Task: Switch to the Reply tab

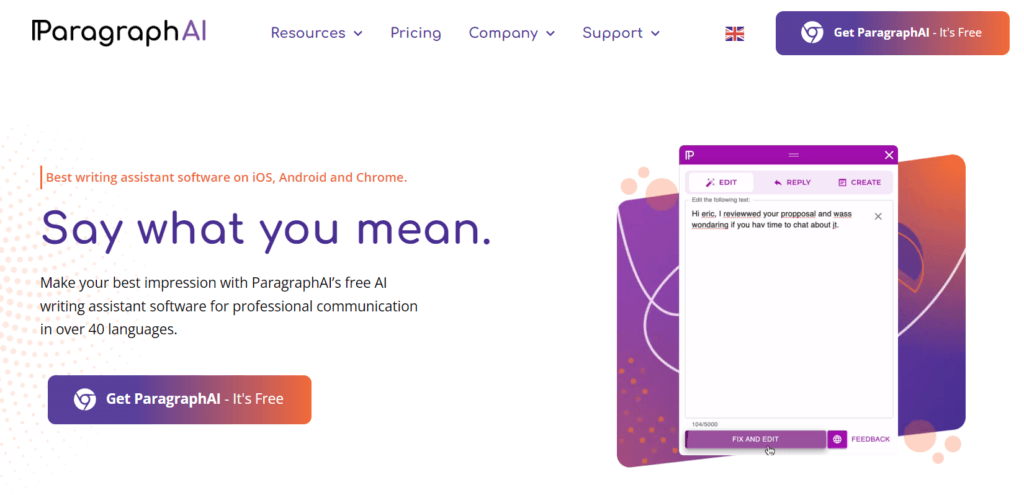Action: point(792,182)
